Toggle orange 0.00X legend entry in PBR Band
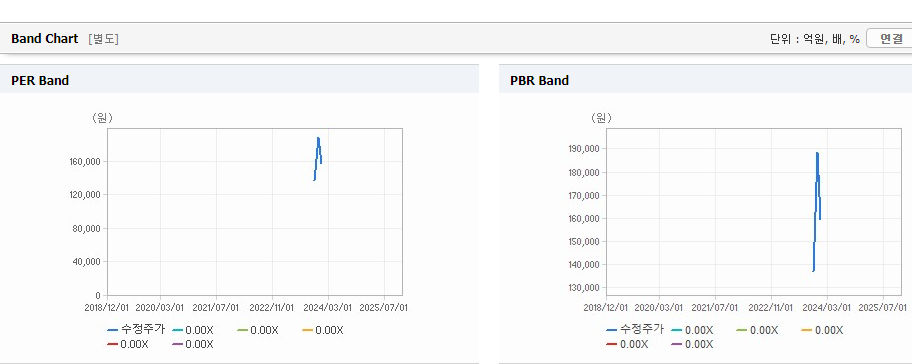The image size is (912, 364). 823,330
